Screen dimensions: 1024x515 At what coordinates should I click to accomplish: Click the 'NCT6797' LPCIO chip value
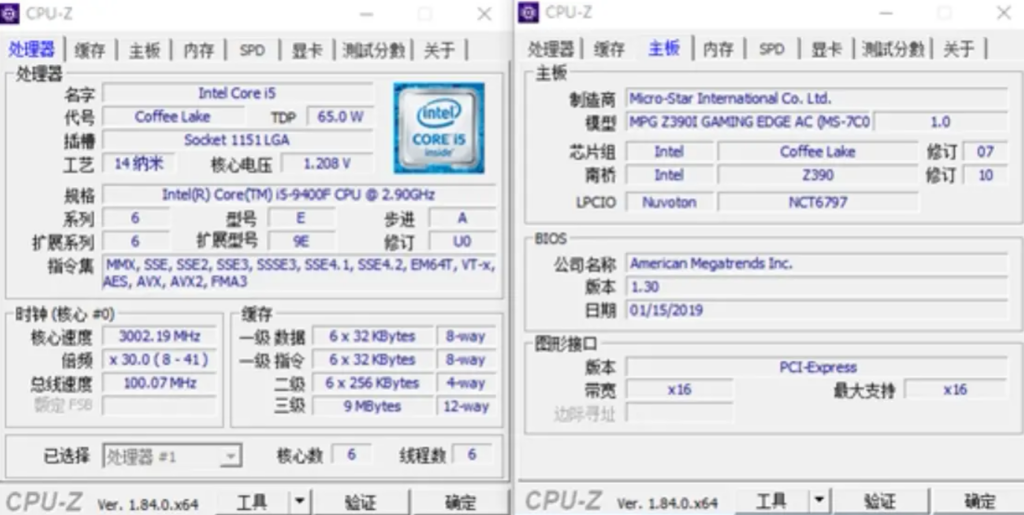point(818,202)
